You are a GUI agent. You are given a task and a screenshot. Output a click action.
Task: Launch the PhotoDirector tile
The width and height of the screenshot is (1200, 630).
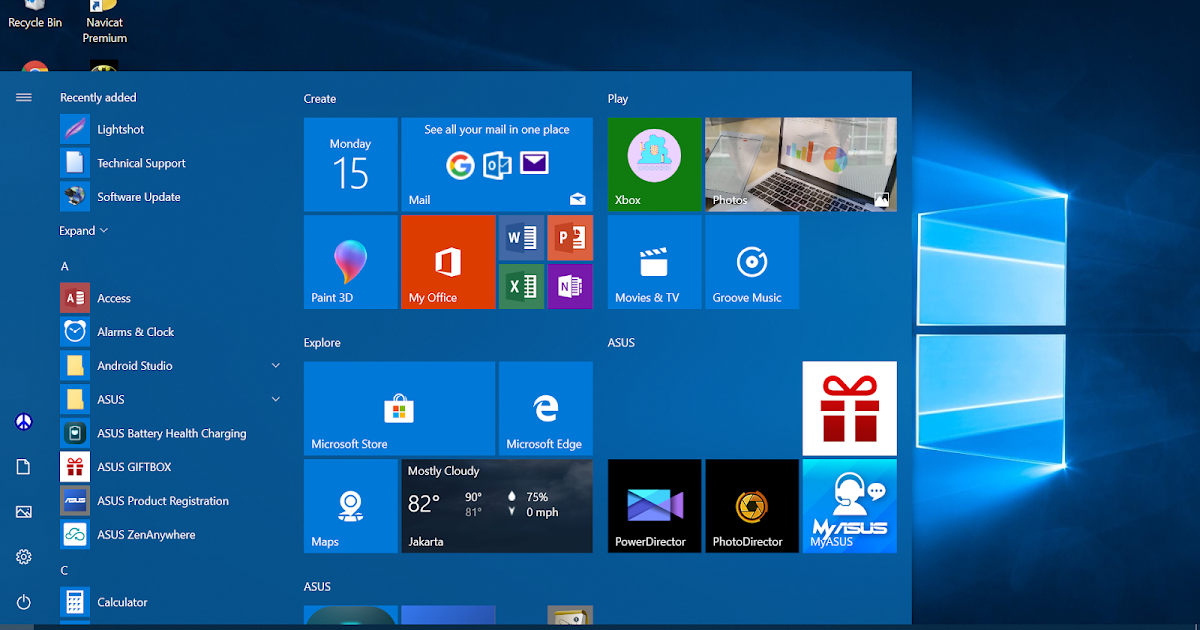pos(752,506)
